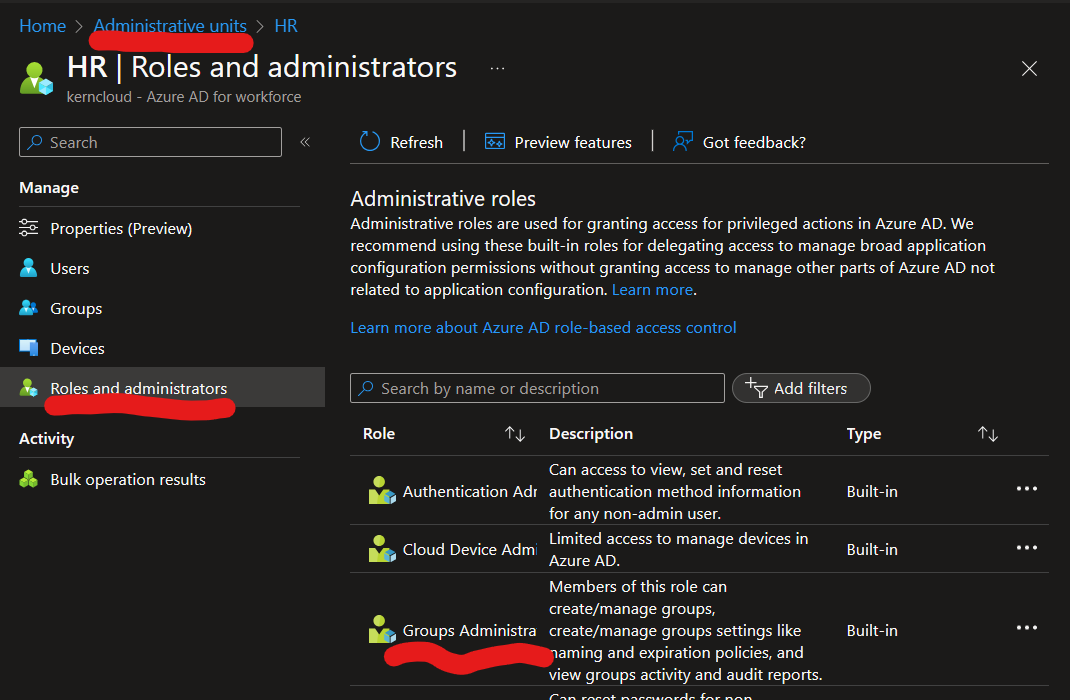Click the Devices monitor icon
This screenshot has width=1070, height=700.
tap(29, 348)
